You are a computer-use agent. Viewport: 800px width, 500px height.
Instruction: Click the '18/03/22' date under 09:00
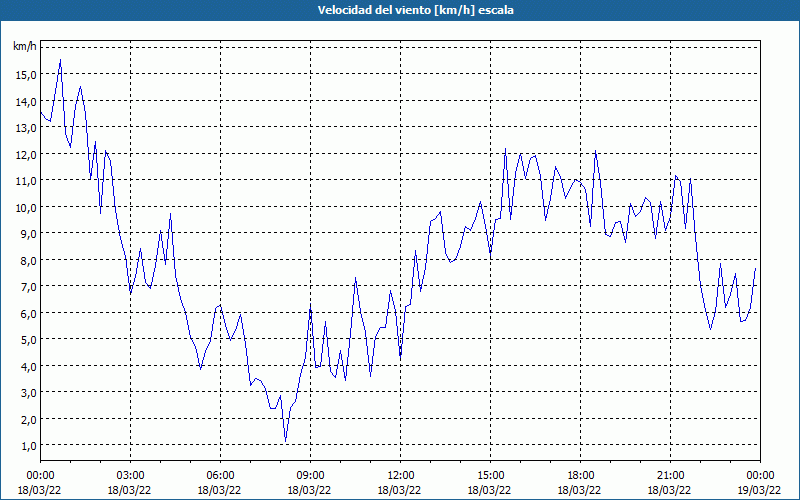click(309, 490)
